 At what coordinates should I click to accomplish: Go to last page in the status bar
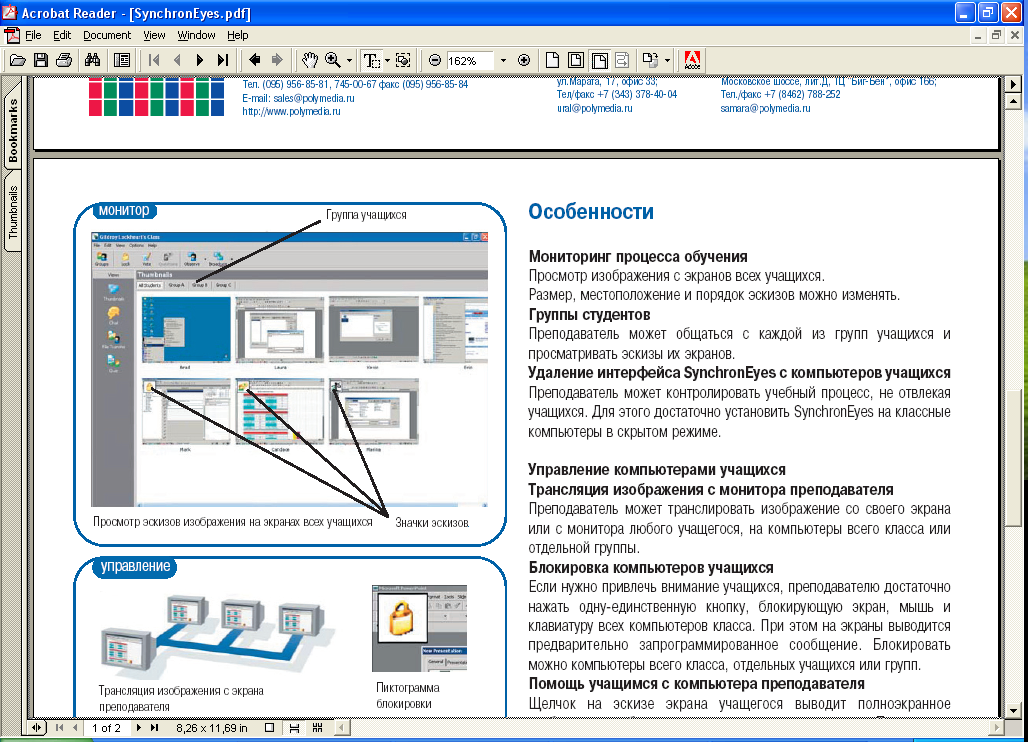click(x=154, y=728)
